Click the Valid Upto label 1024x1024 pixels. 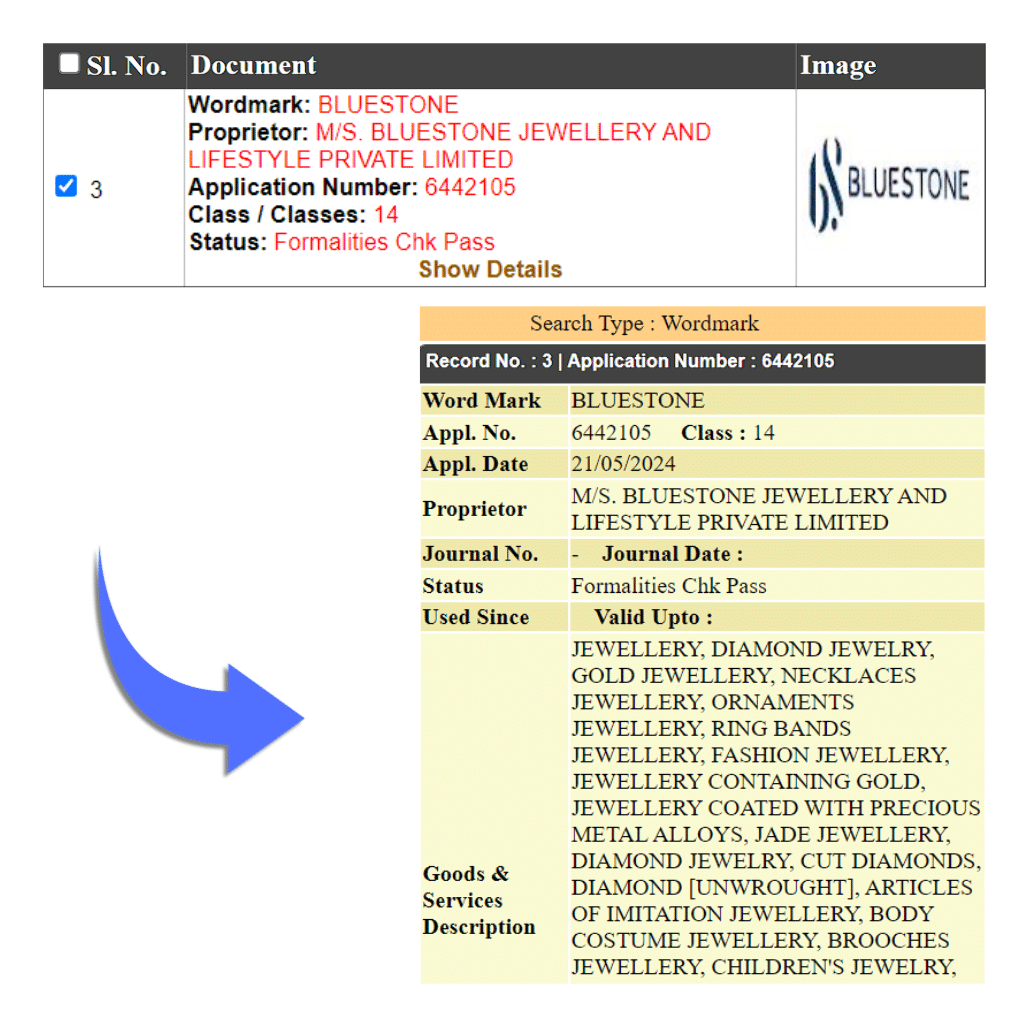653,617
